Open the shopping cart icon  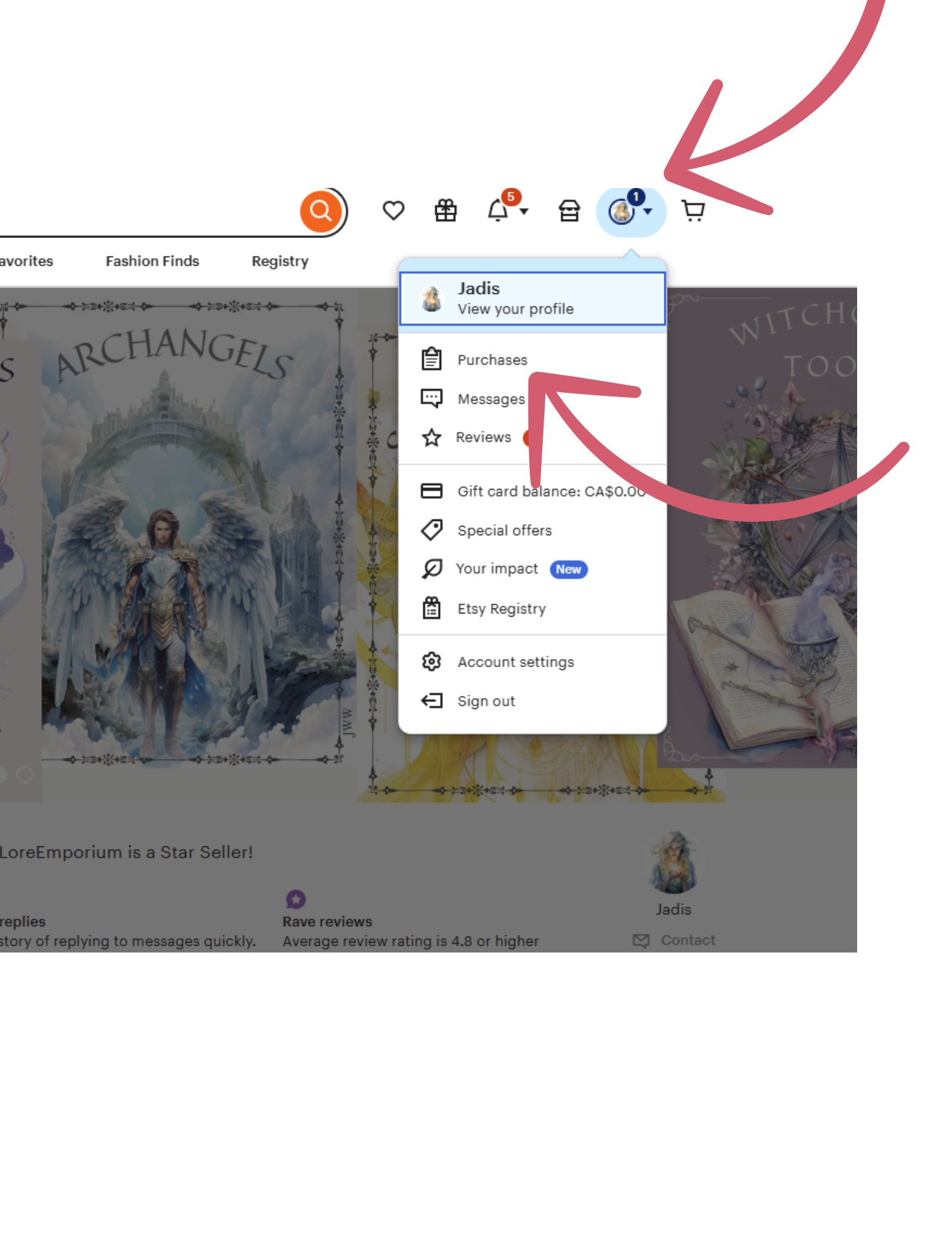click(x=694, y=211)
